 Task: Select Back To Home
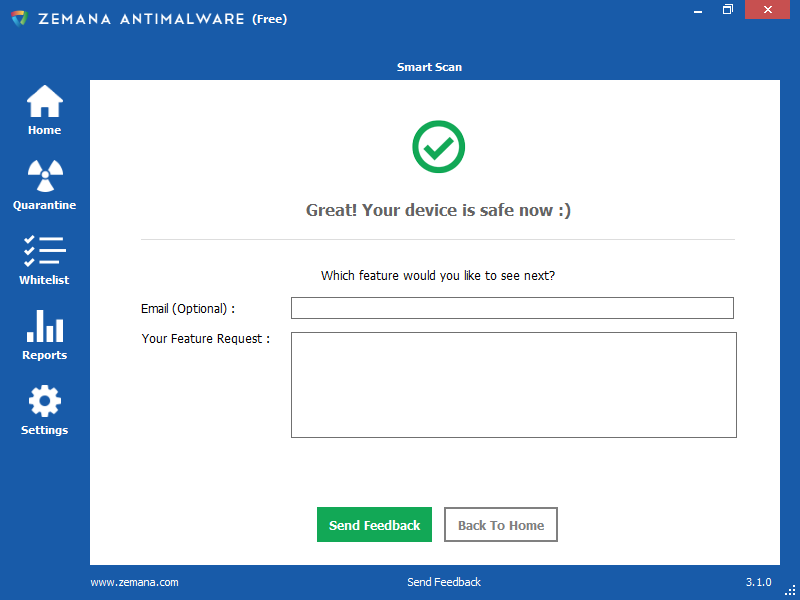(500, 524)
